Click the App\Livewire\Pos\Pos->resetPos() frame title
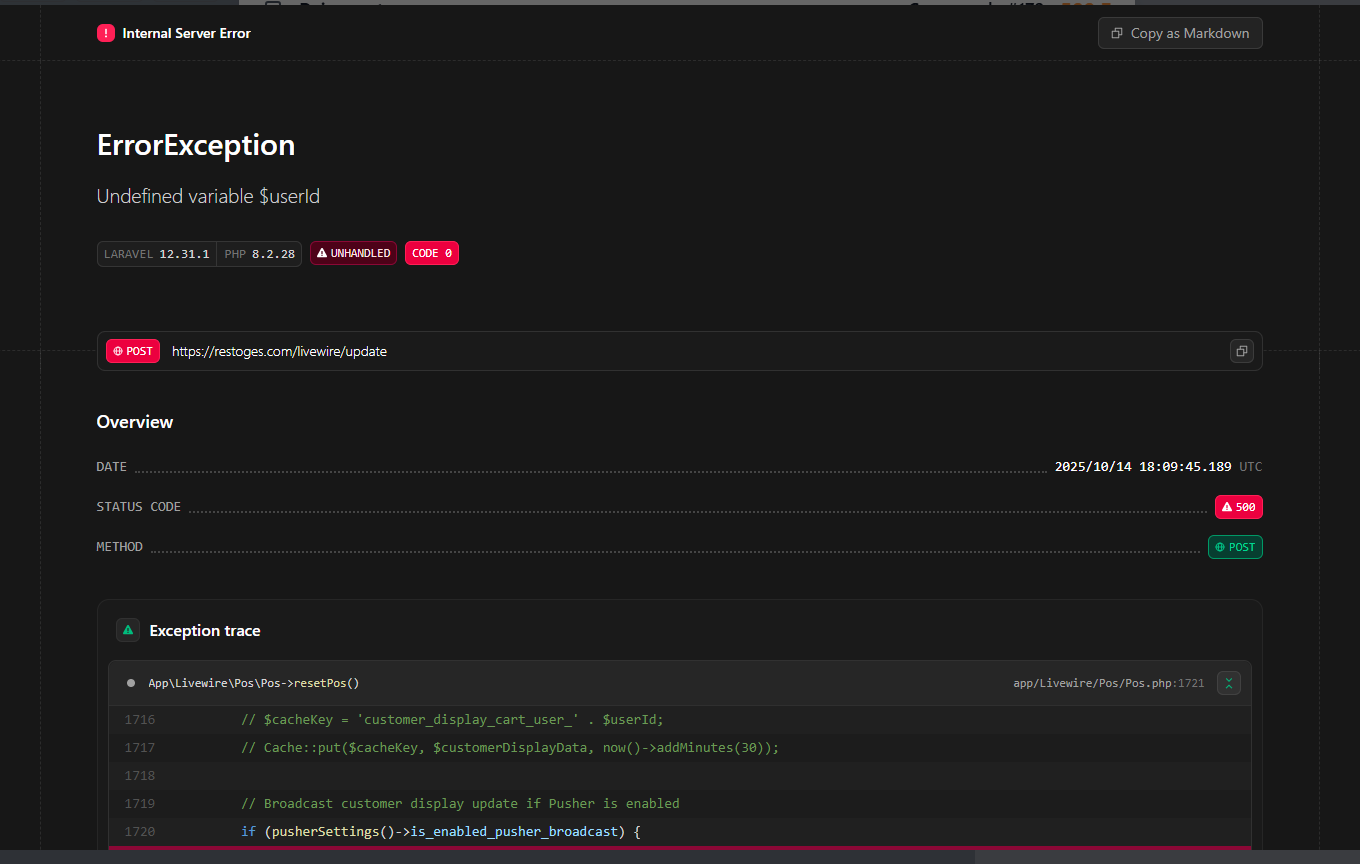Viewport: 1360px width, 864px height. click(x=254, y=683)
